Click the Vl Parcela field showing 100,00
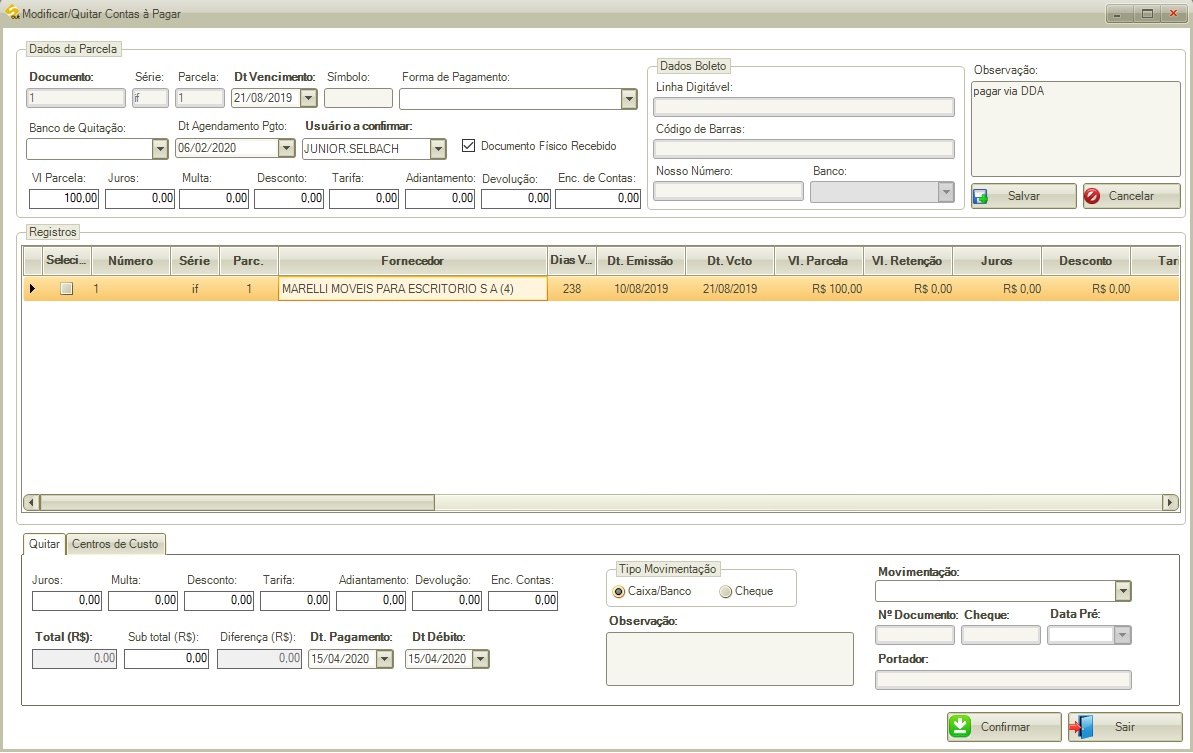The image size is (1193, 753). 64,199
